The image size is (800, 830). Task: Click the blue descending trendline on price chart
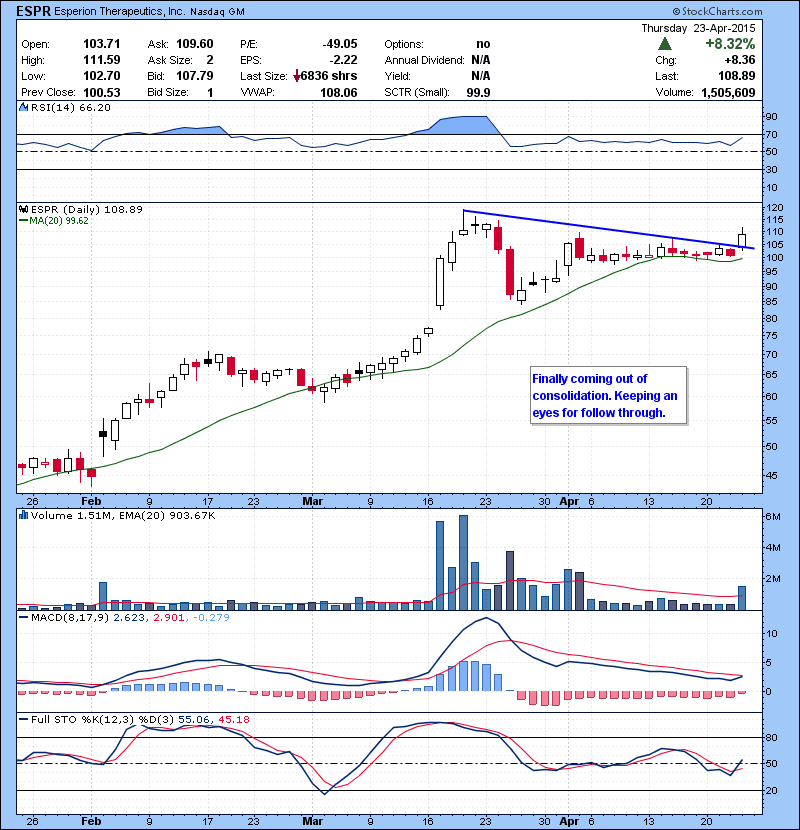[609, 229]
